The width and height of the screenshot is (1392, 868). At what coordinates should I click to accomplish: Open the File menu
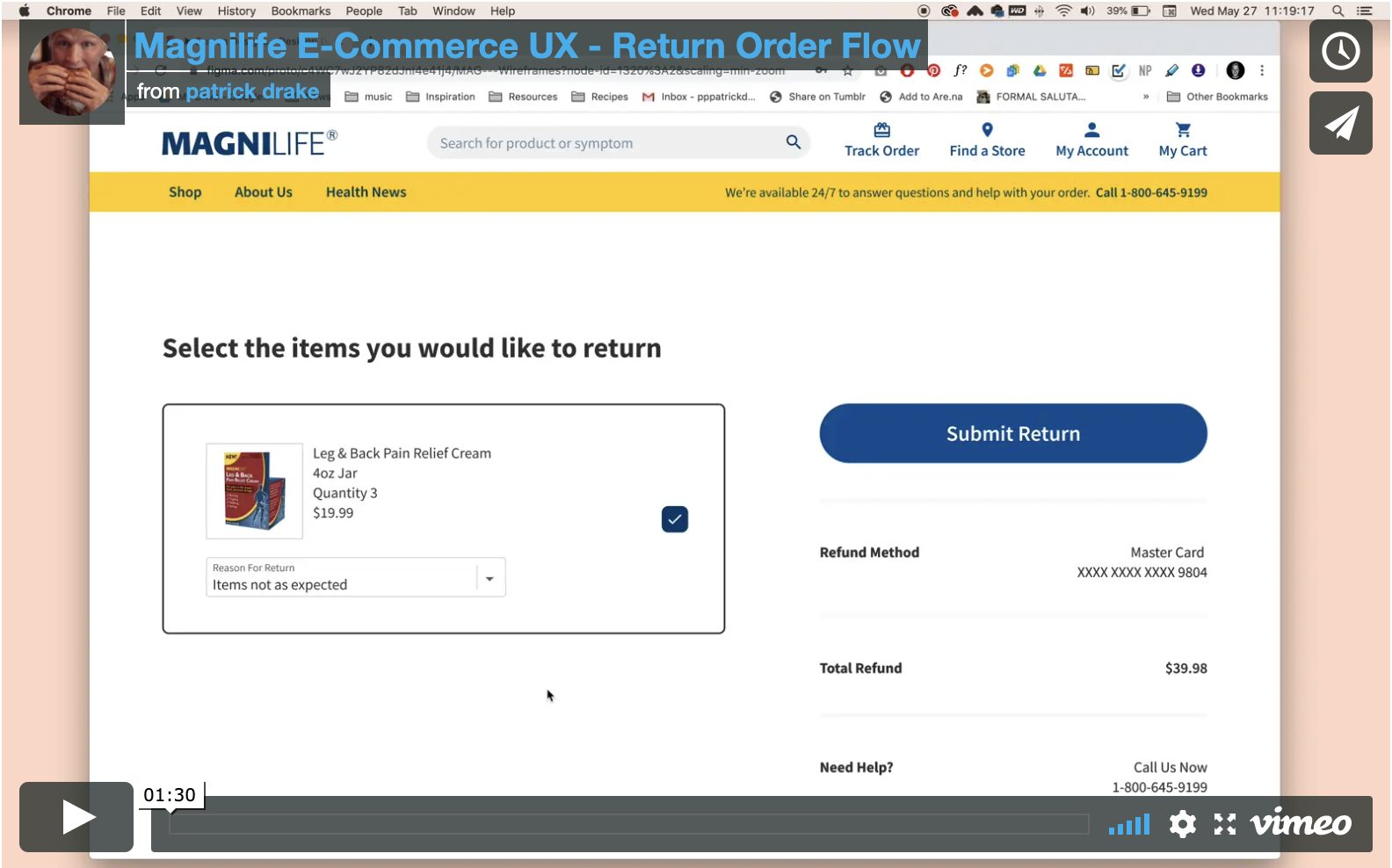pyautogui.click(x=116, y=11)
